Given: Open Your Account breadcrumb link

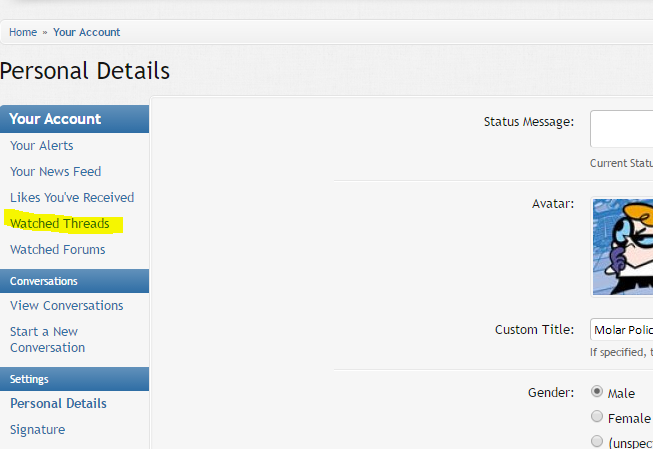Looking at the screenshot, I should click(86, 32).
